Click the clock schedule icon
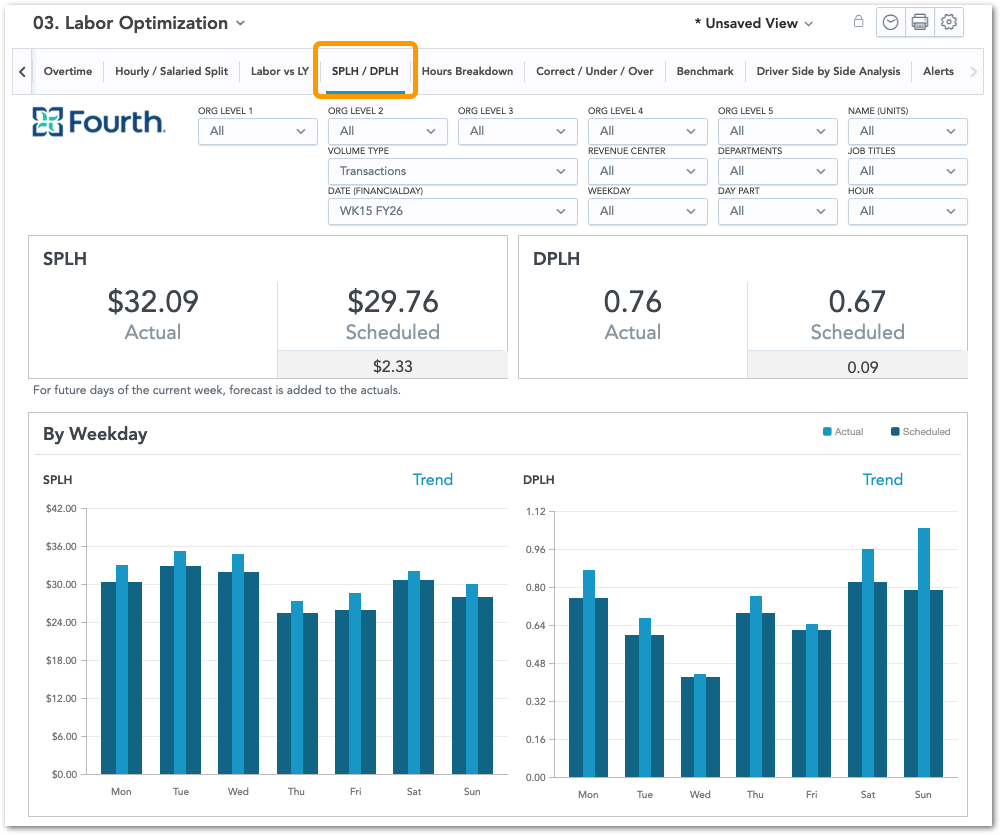 tap(890, 23)
